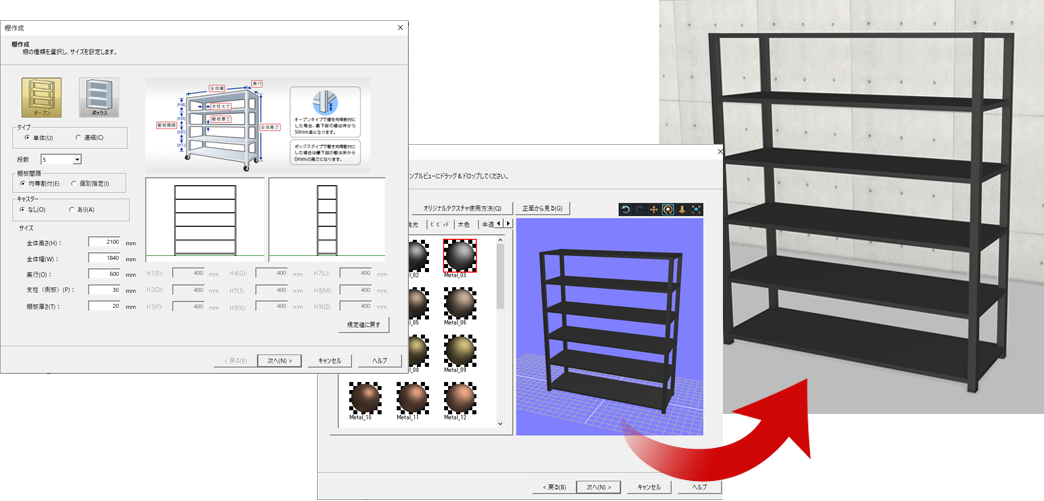Click the 正面から見る(G) button

tap(541, 208)
